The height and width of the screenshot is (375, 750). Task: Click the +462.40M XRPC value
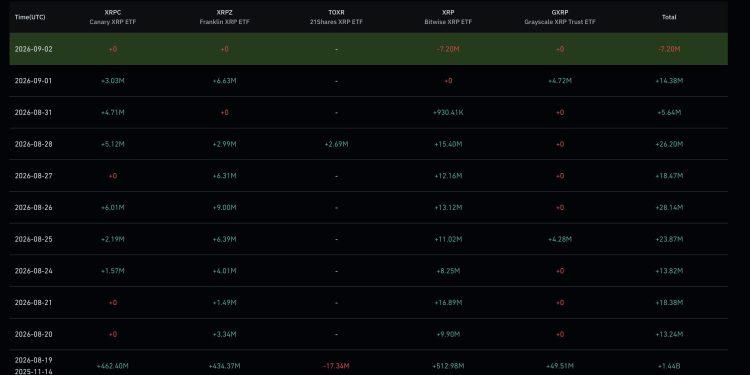pyautogui.click(x=112, y=366)
